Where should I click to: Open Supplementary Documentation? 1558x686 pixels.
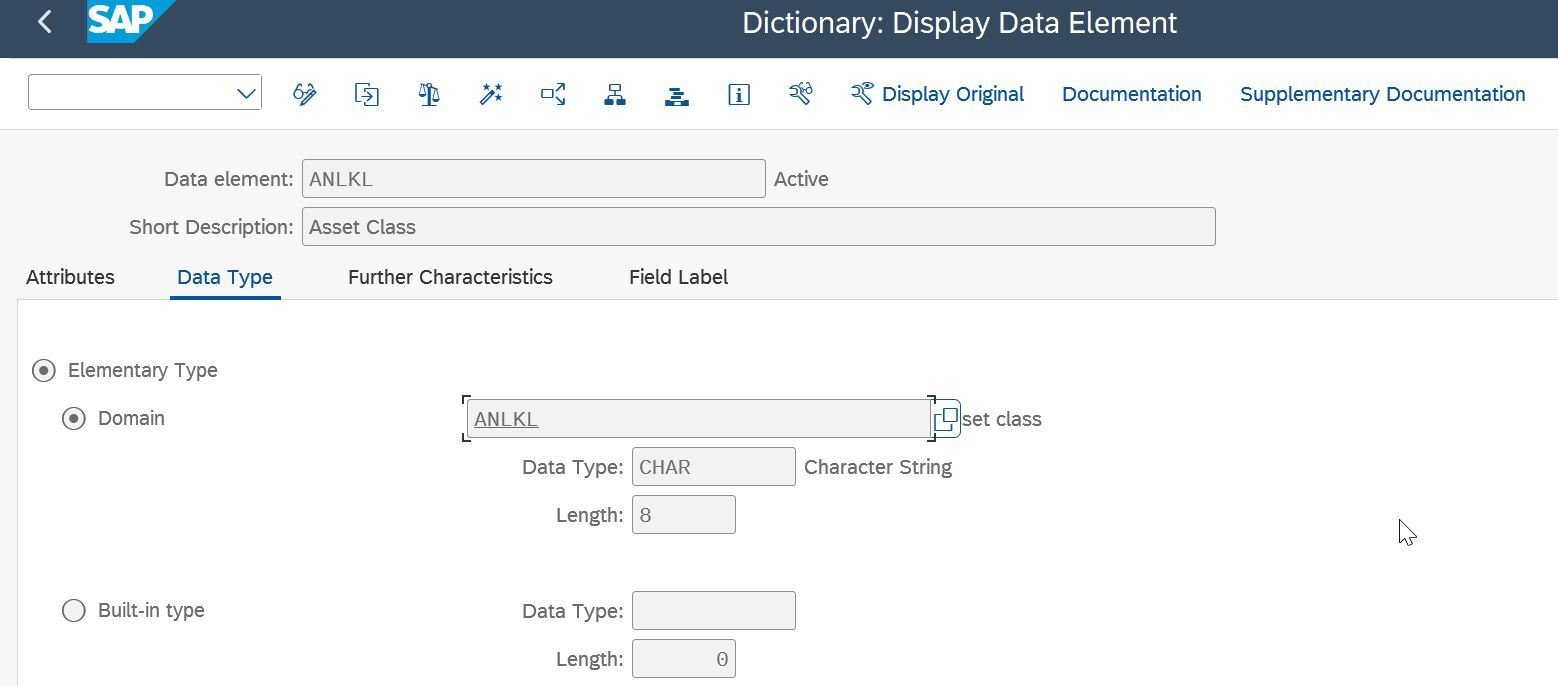point(1382,94)
